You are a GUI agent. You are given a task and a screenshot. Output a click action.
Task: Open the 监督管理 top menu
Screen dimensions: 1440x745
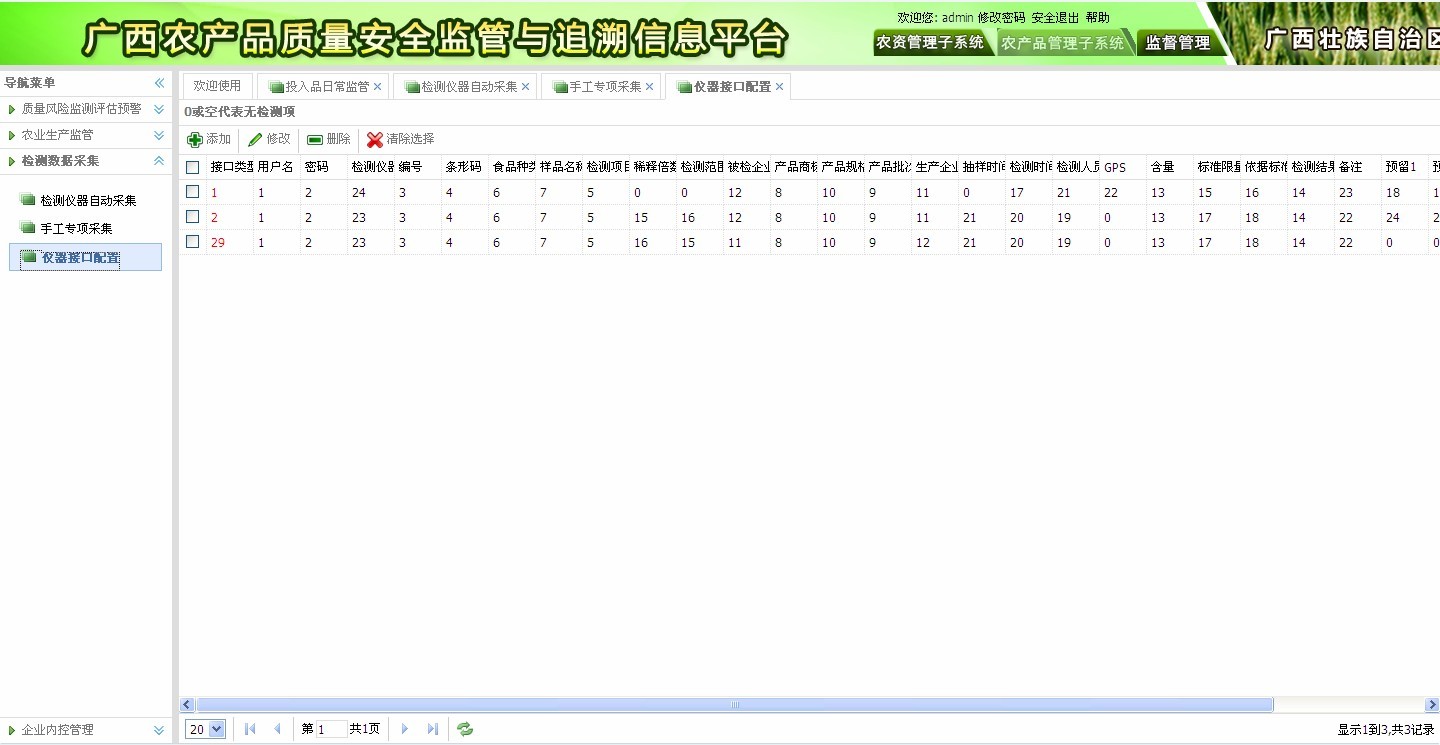[x=1177, y=43]
